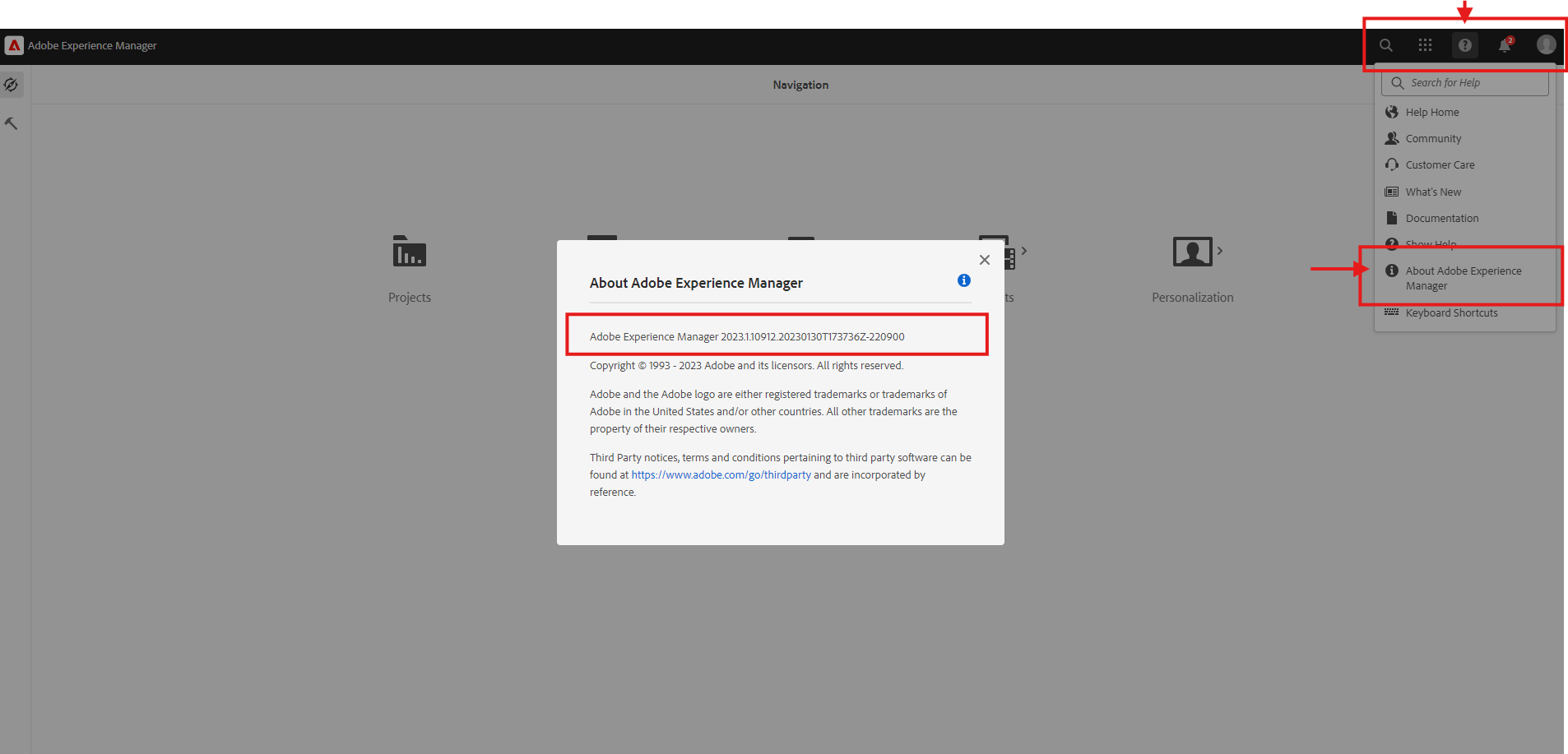Open Customer Care menu entry
The height and width of the screenshot is (754, 1568).
click(1440, 165)
